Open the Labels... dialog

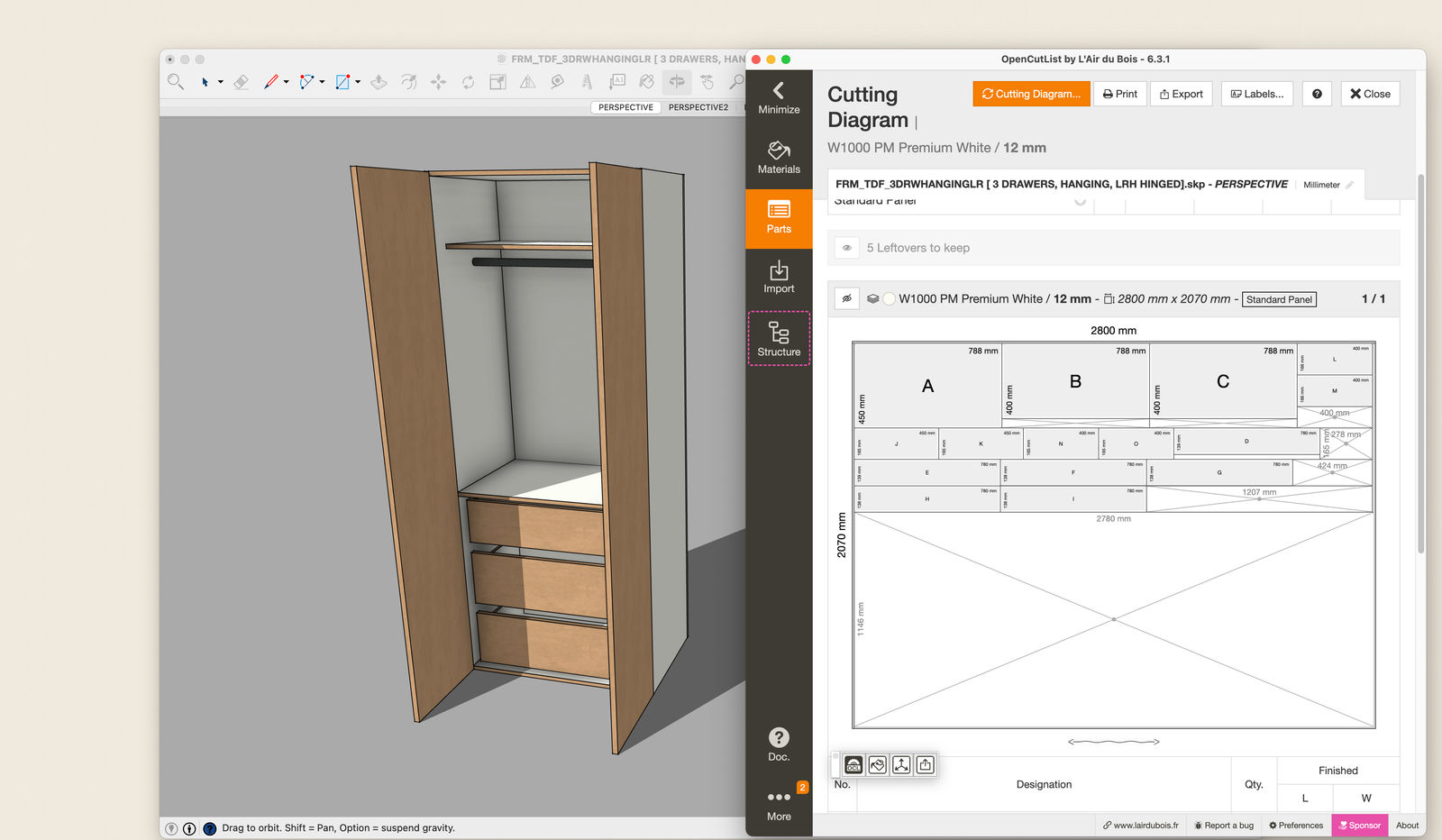[1257, 94]
